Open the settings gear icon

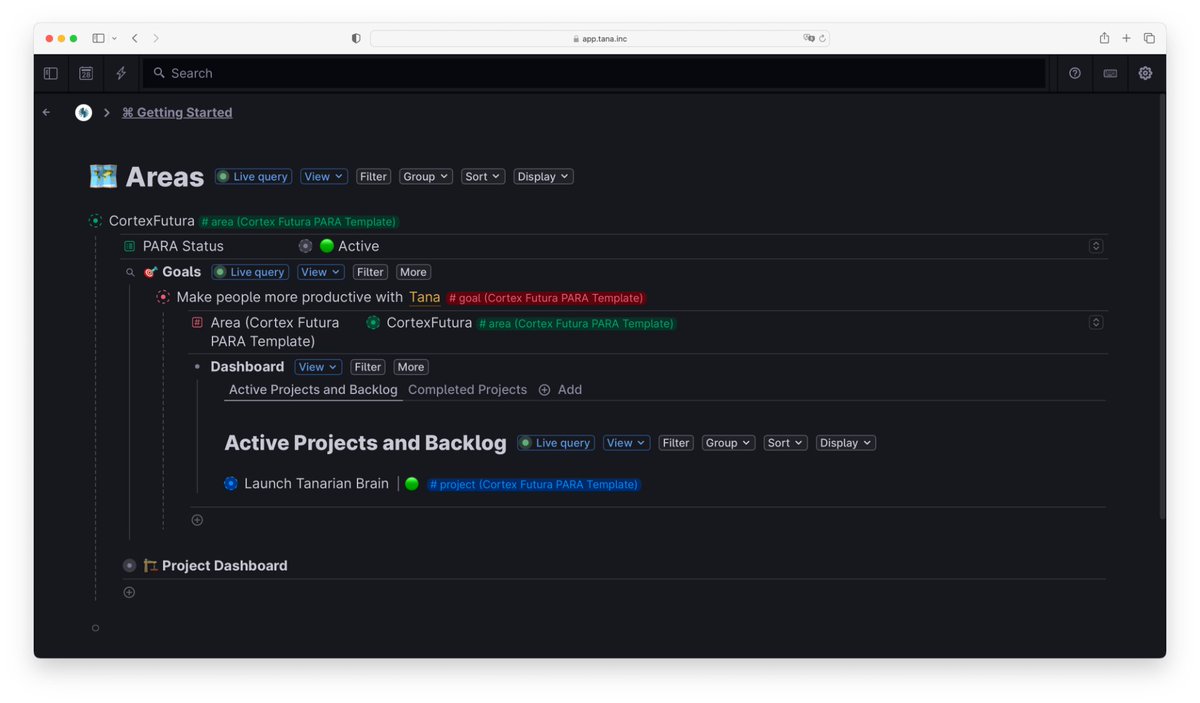(1145, 73)
